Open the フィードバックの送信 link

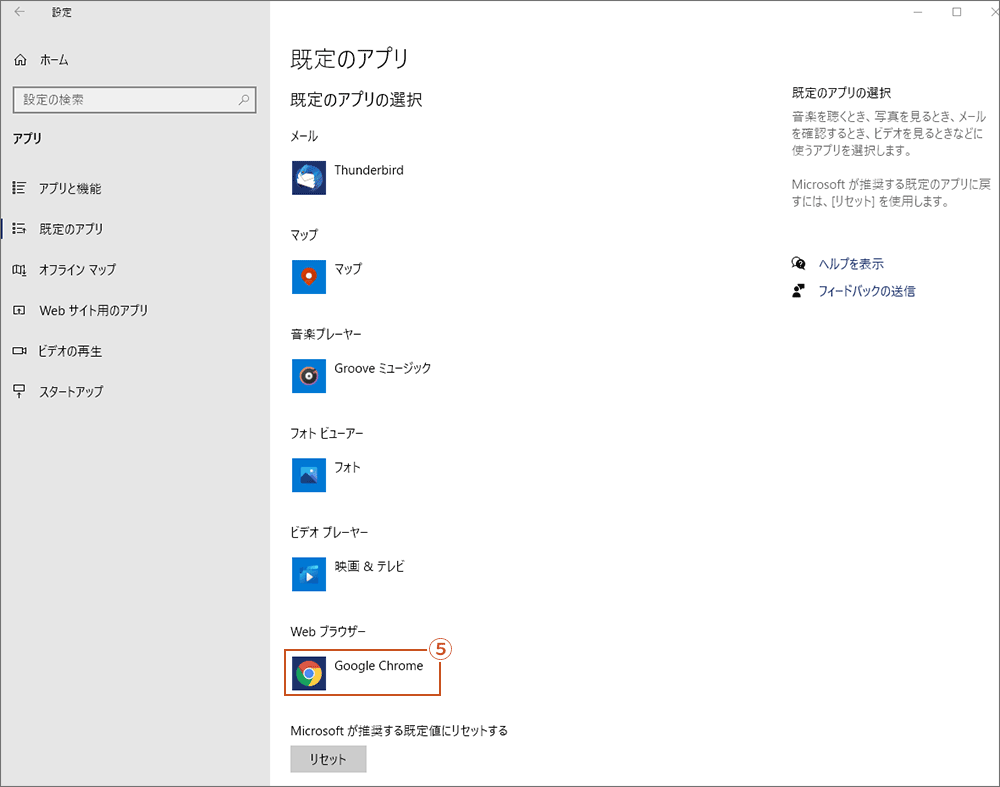(x=866, y=291)
